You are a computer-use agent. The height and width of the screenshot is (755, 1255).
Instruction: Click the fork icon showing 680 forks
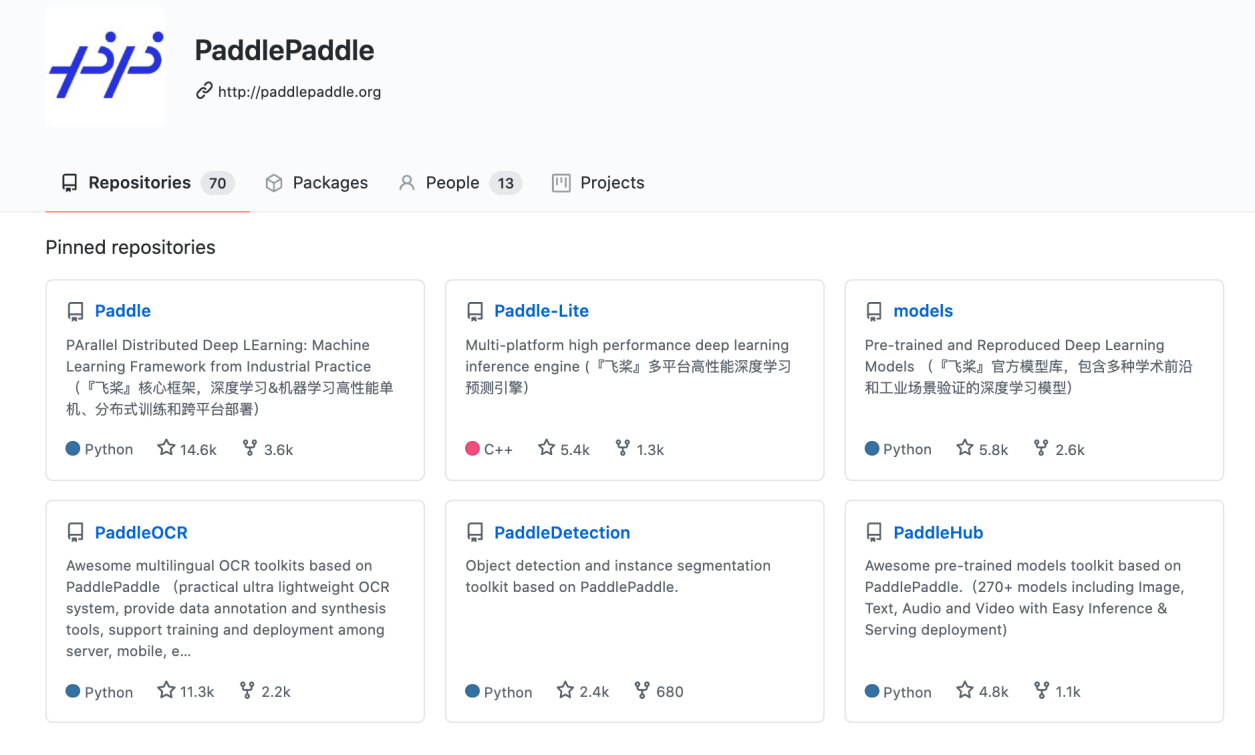[642, 691]
